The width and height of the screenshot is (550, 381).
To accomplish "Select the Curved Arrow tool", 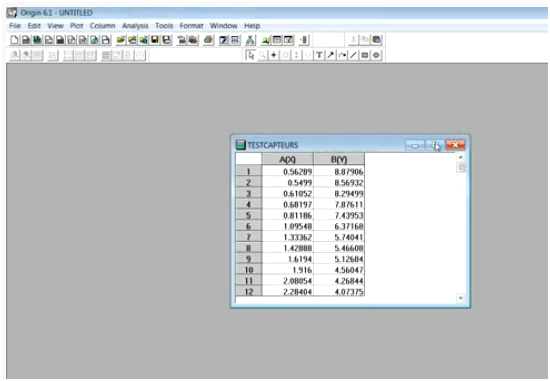I will click(342, 55).
